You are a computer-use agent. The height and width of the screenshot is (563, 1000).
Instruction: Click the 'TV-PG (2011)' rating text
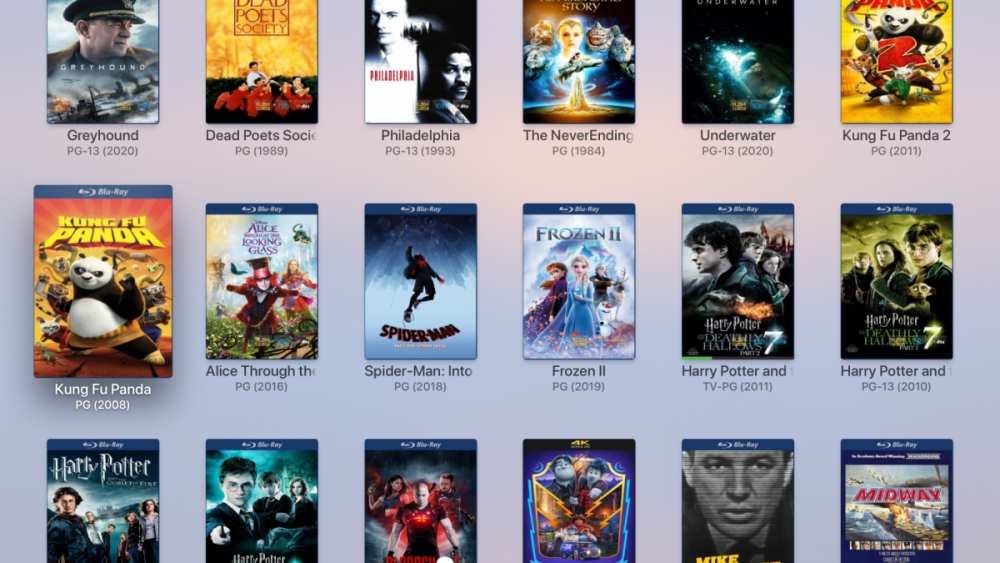(737, 386)
